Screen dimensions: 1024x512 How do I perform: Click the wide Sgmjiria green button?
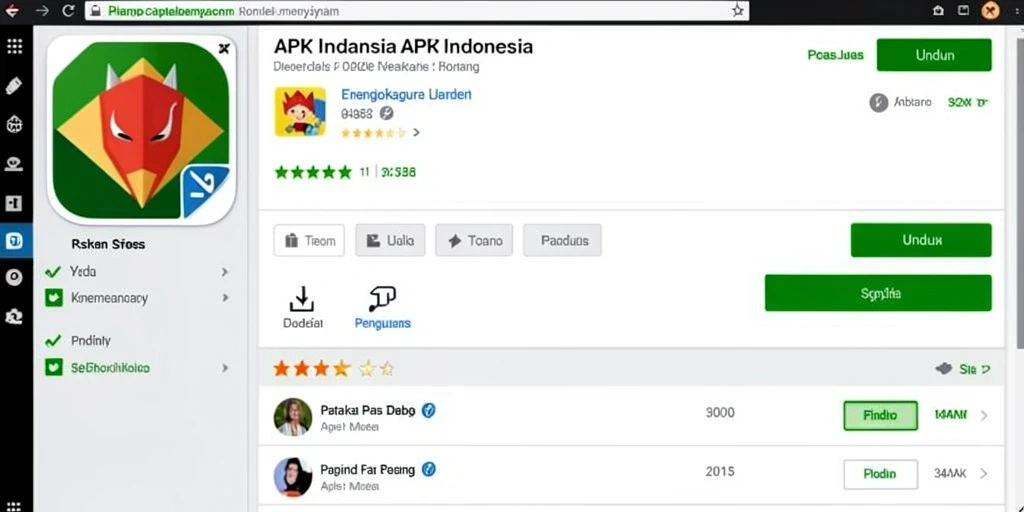[x=878, y=293]
